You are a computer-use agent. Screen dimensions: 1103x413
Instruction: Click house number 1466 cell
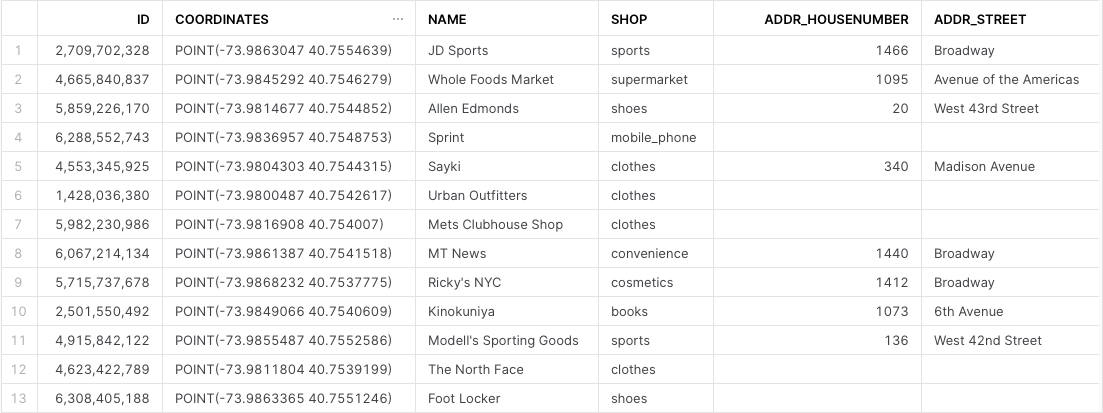[x=892, y=50]
